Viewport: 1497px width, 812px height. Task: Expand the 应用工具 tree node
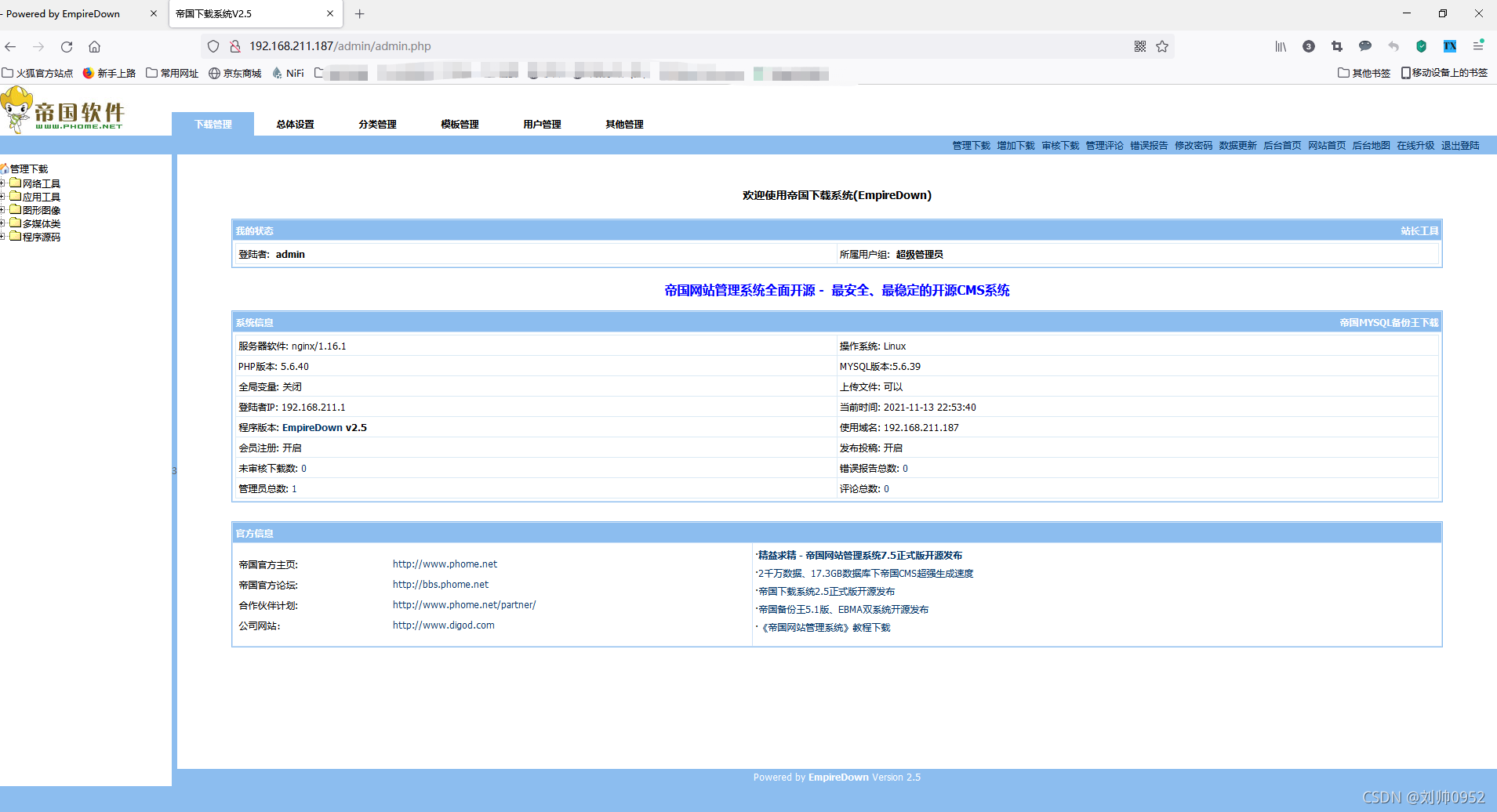3,197
